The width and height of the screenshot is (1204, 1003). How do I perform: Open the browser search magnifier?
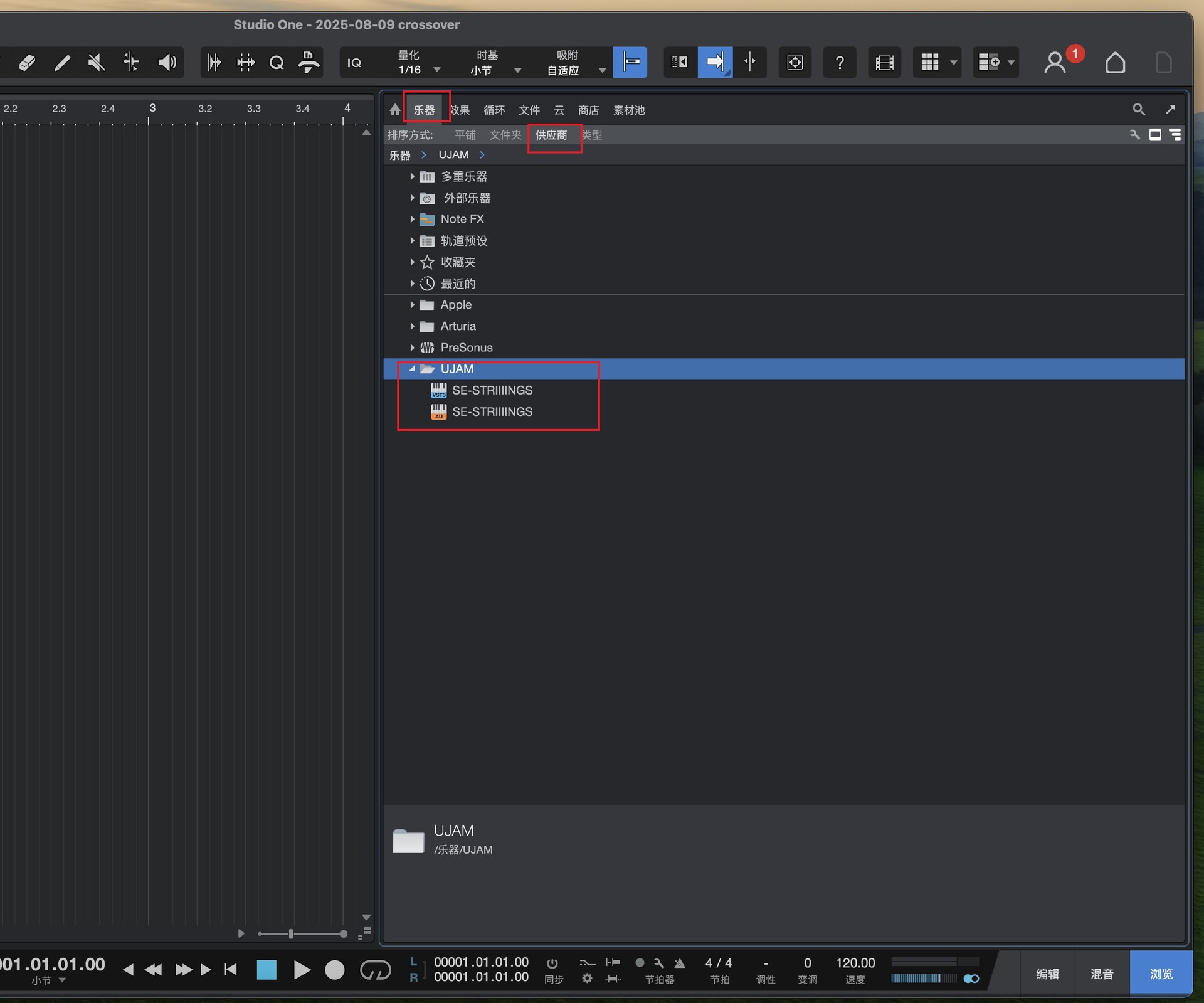pos(1139,110)
